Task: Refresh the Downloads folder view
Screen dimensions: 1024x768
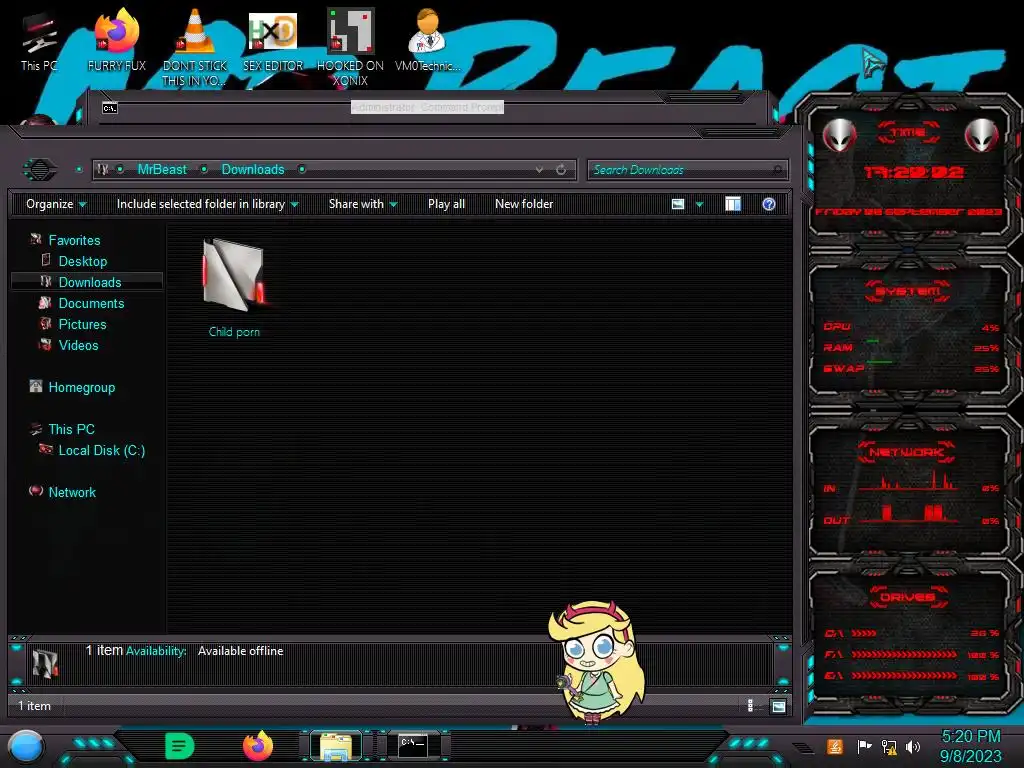Action: [561, 170]
